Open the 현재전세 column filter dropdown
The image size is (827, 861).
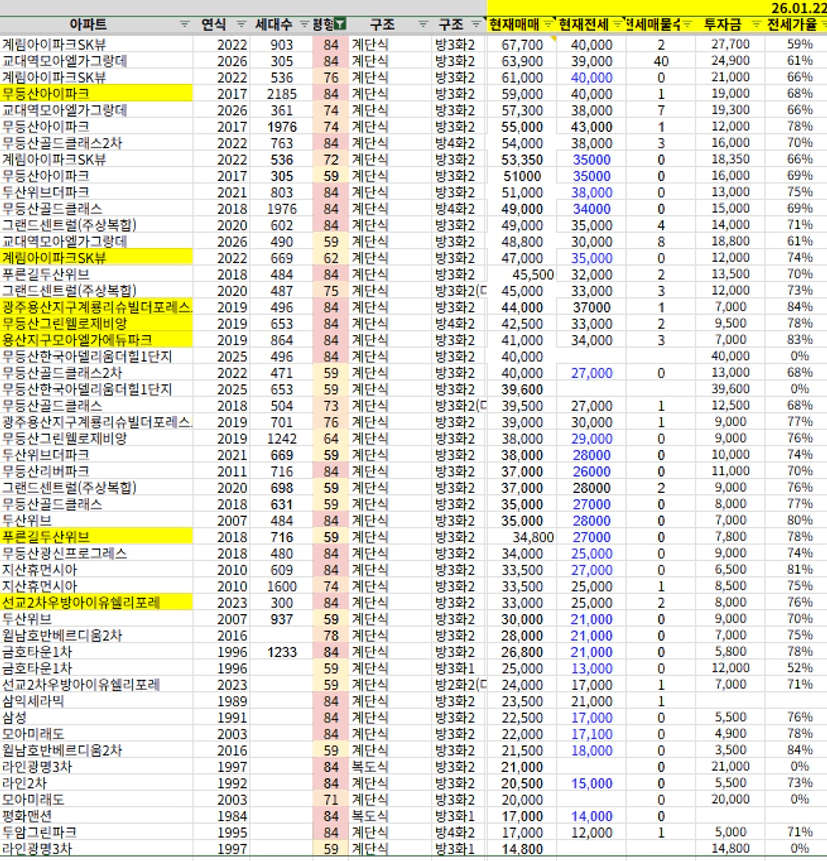(x=617, y=24)
